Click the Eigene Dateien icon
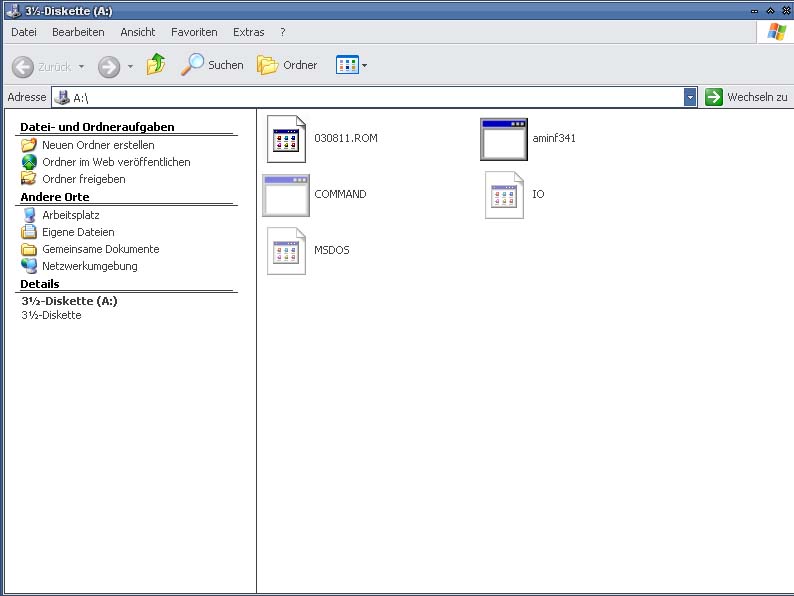 29,232
